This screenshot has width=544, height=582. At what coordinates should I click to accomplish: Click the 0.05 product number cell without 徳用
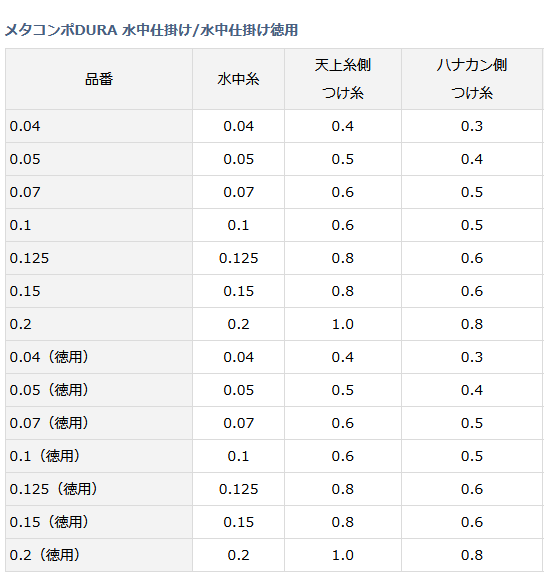99,159
